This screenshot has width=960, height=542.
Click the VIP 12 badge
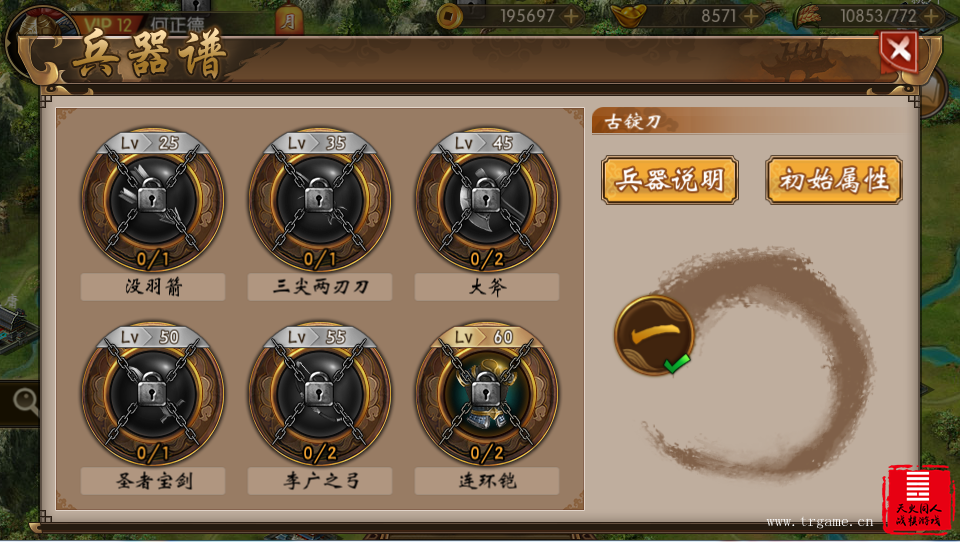point(108,25)
